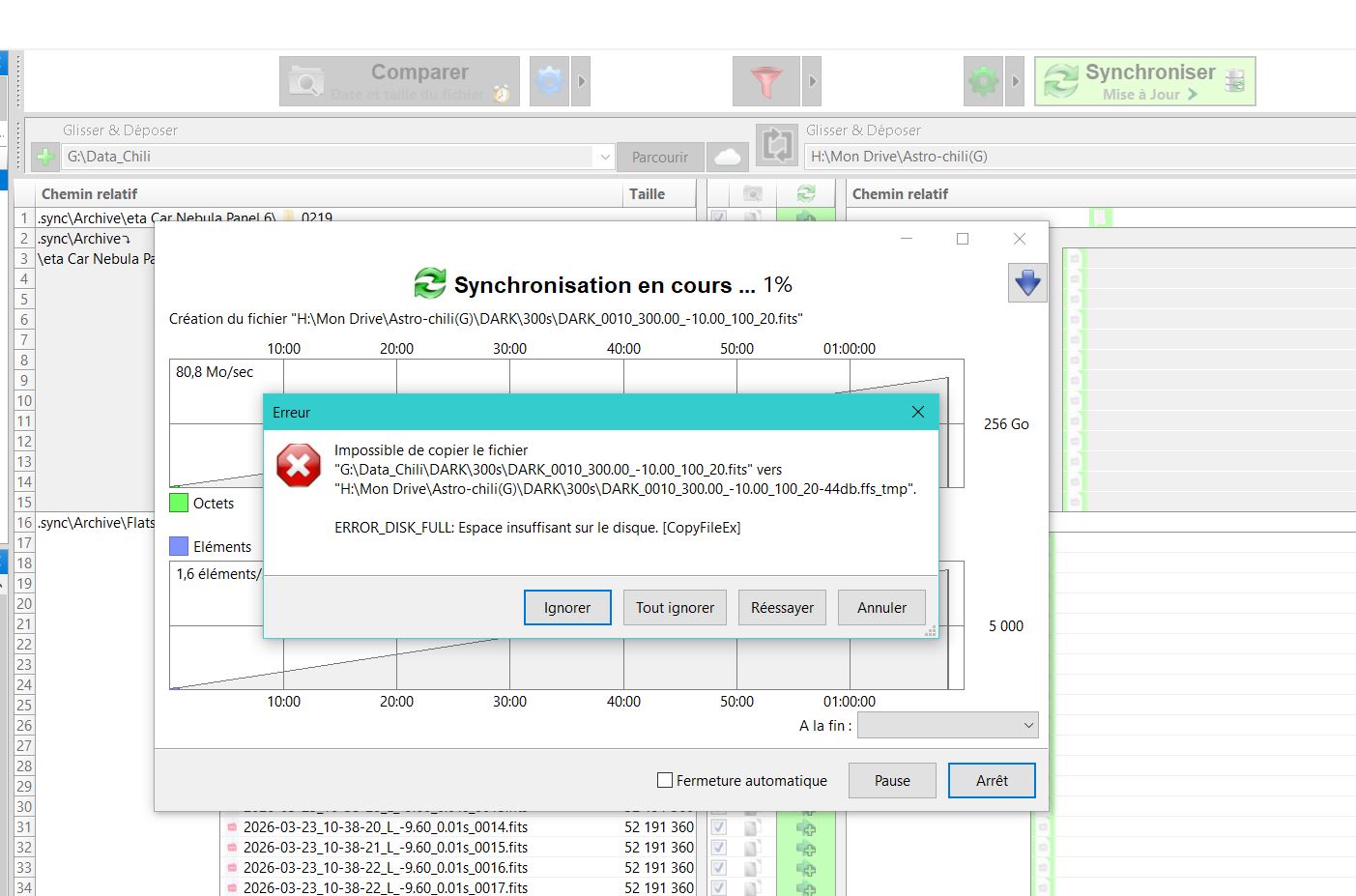Image resolution: width=1356 pixels, height=896 pixels.
Task: Click the green Octets legend swatch
Action: (179, 503)
